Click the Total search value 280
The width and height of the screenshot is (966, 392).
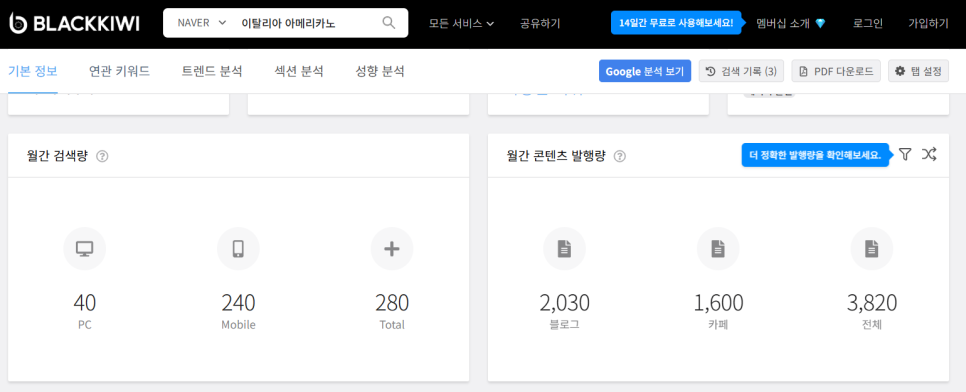click(392, 303)
